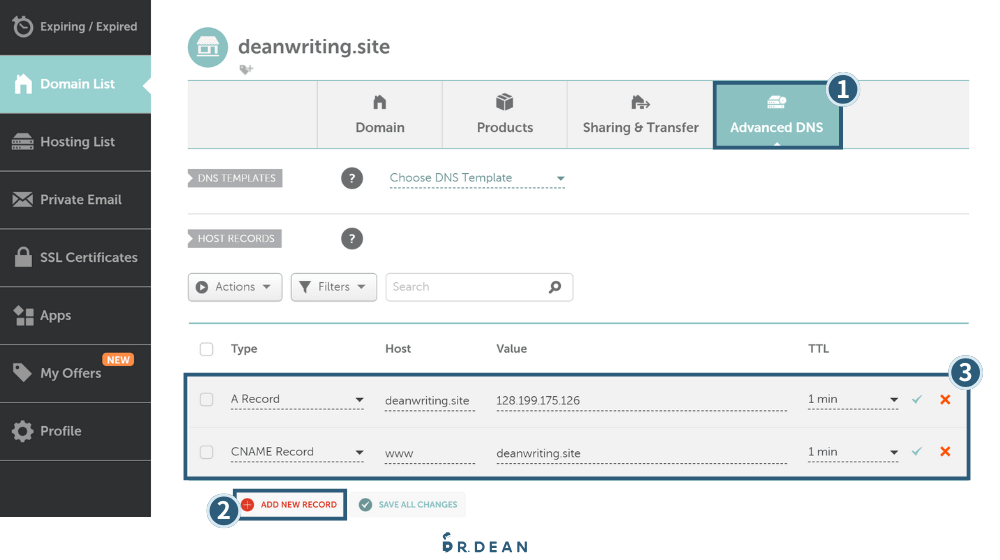This screenshot has height=560, width=1000.
Task: Click the heart tag icon under domain name
Action: (246, 69)
